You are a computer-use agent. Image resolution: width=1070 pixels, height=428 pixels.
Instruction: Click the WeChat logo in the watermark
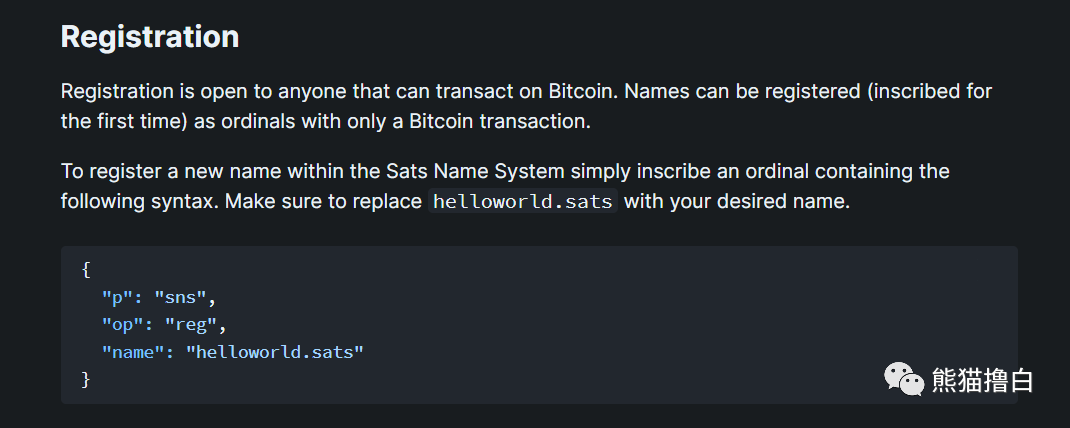[902, 379]
